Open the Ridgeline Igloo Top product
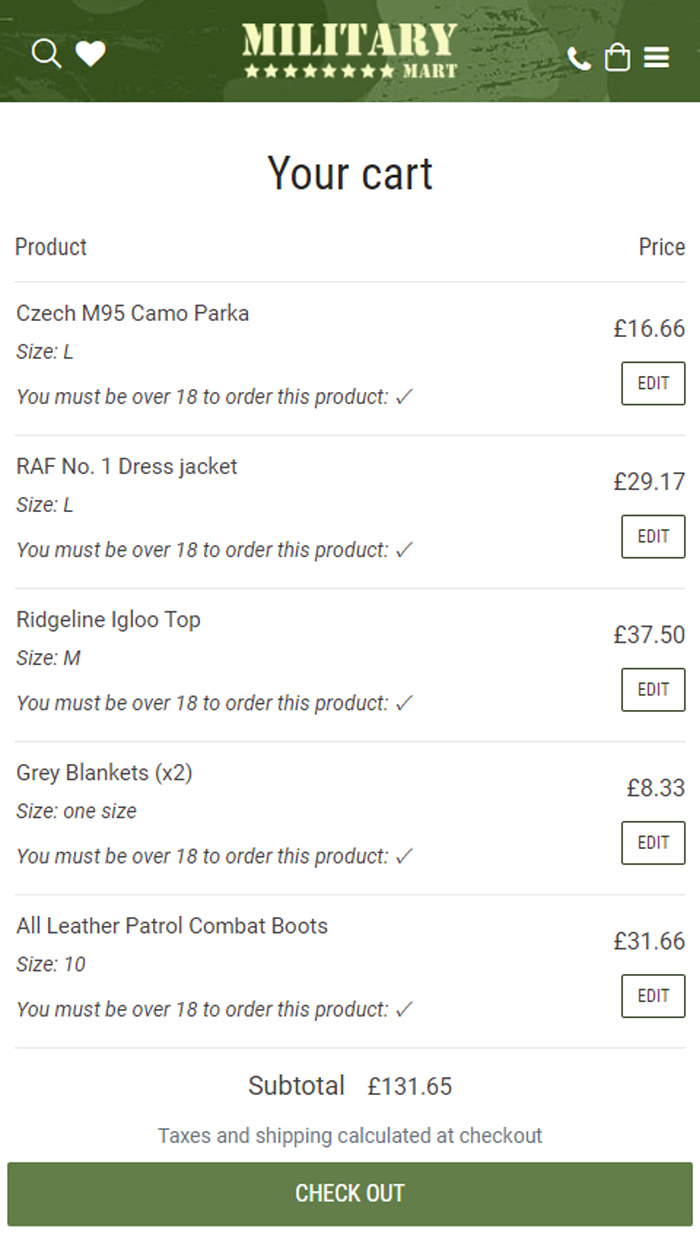 (109, 619)
